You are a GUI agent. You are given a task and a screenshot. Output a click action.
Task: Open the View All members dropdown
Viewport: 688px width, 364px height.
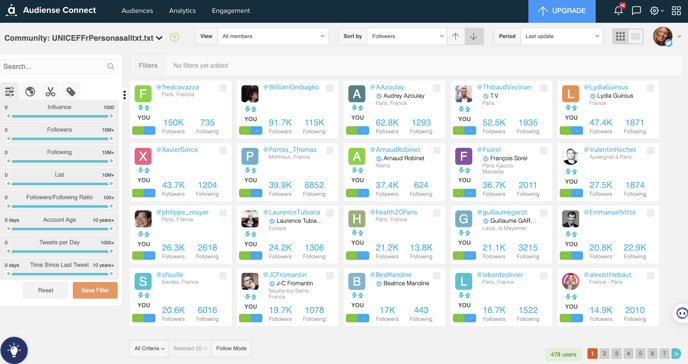click(273, 36)
